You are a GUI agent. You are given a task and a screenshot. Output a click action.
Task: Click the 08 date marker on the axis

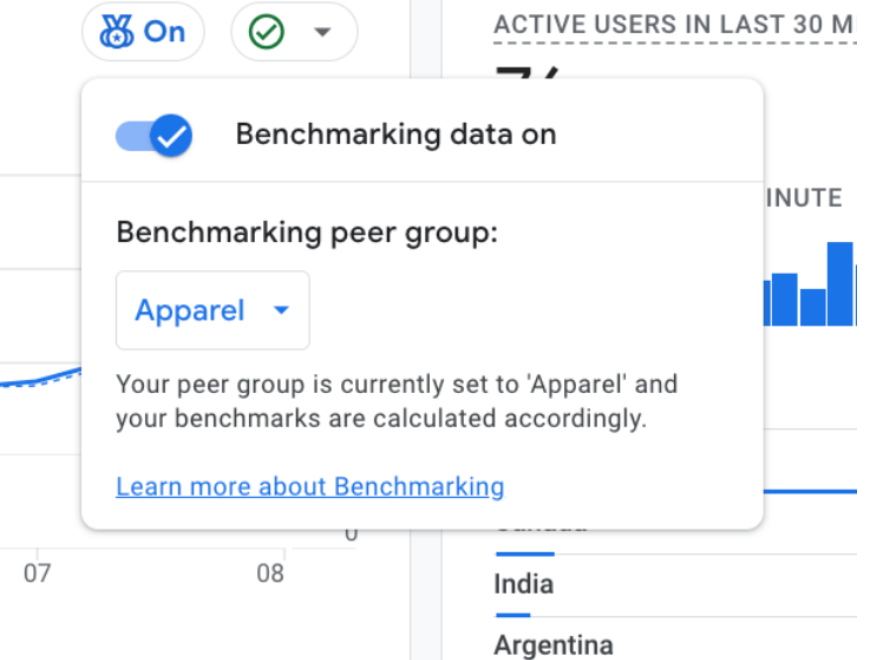click(x=270, y=574)
